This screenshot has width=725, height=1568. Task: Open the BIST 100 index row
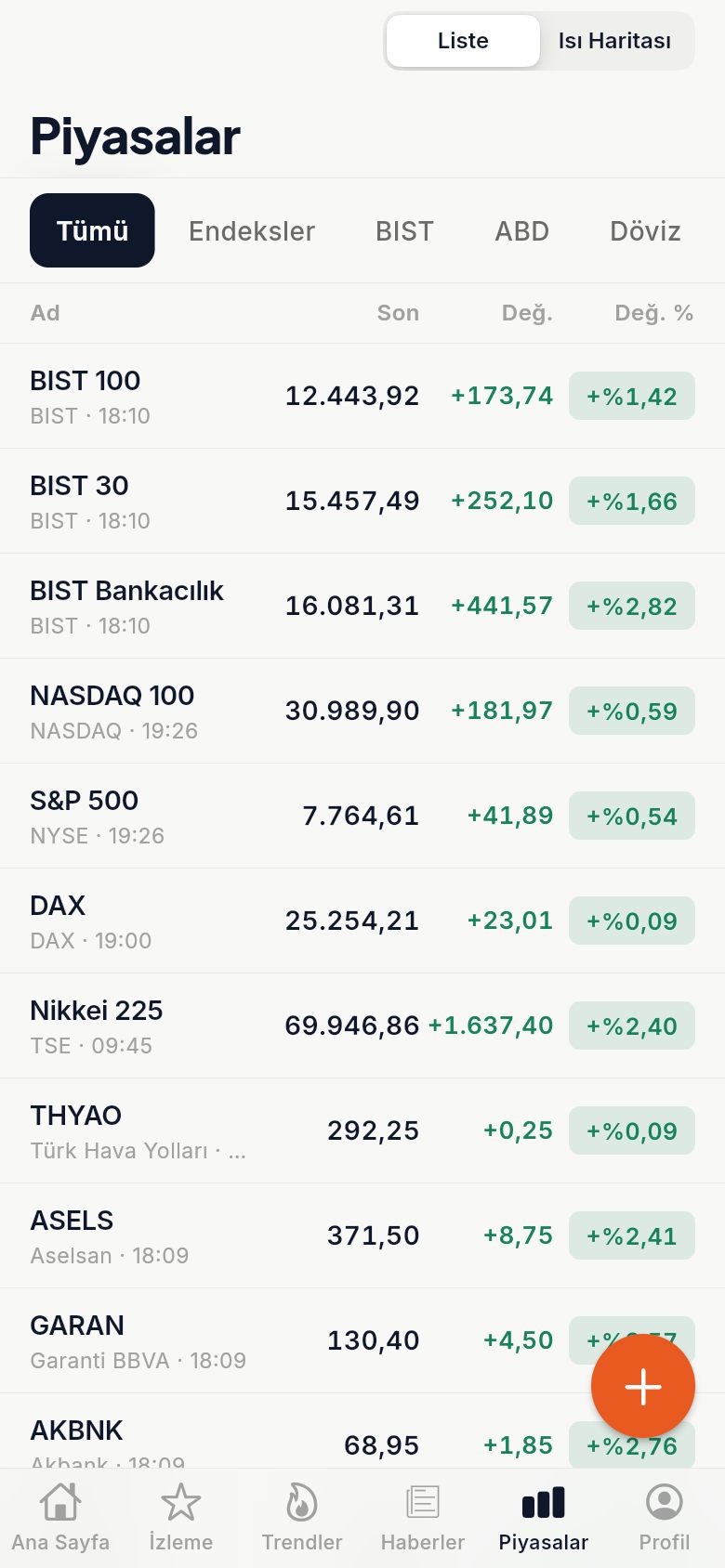[362, 396]
